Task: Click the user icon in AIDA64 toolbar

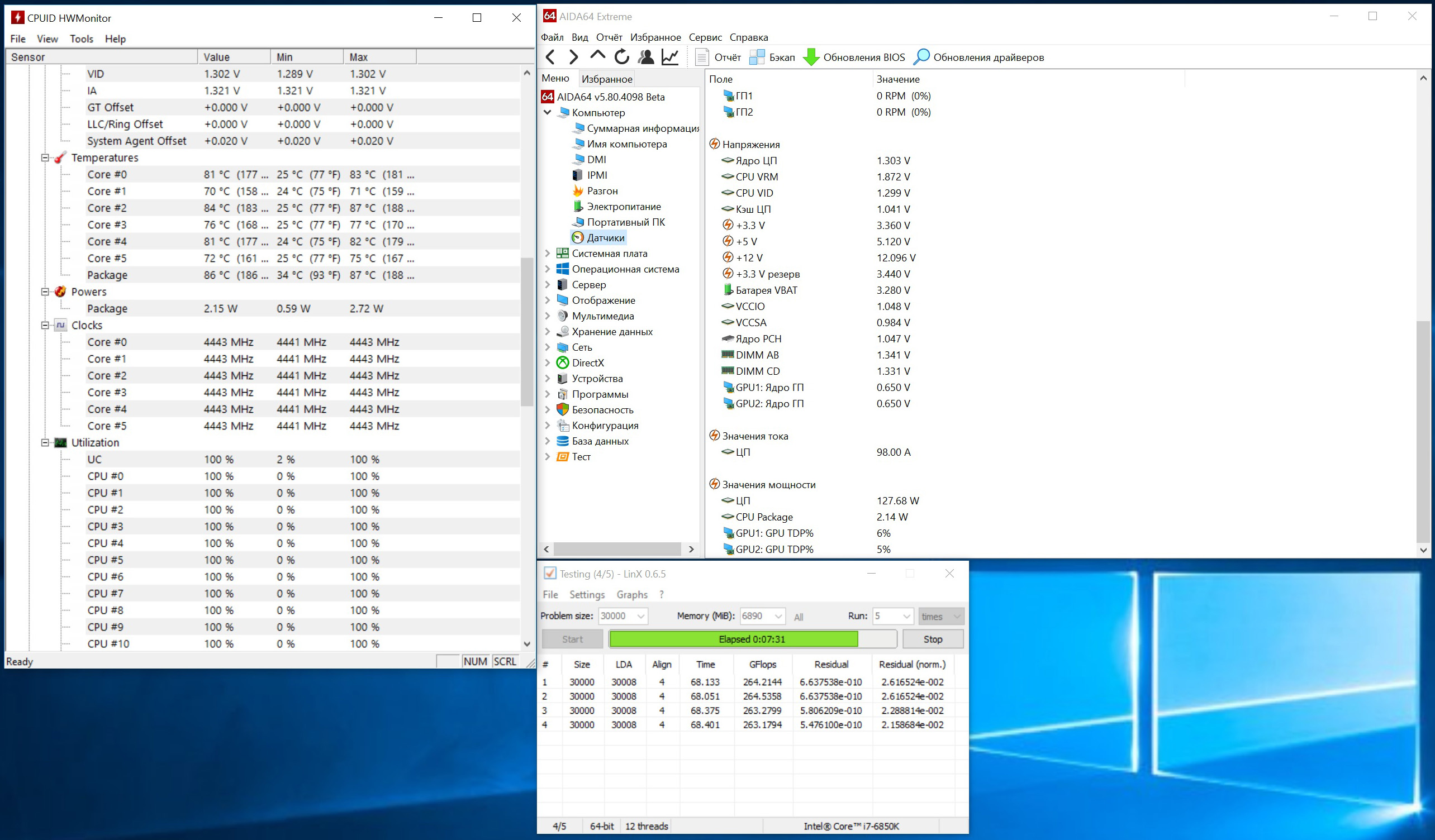Action: (x=646, y=57)
